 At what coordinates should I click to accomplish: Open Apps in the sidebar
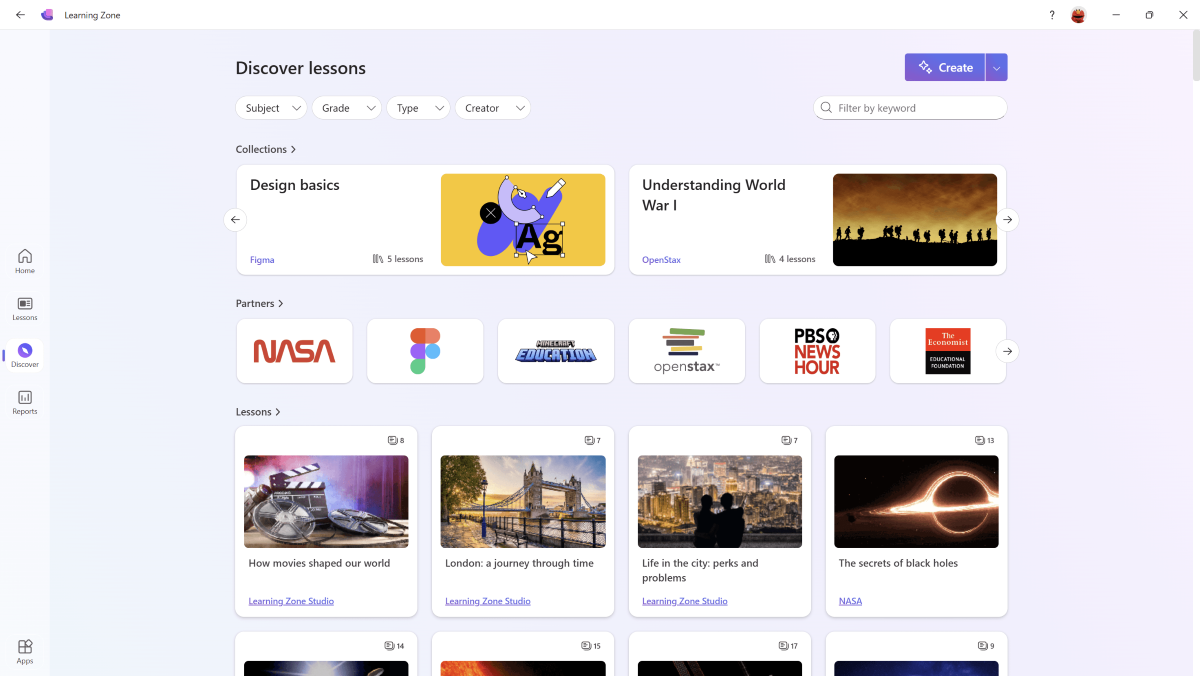click(25, 652)
